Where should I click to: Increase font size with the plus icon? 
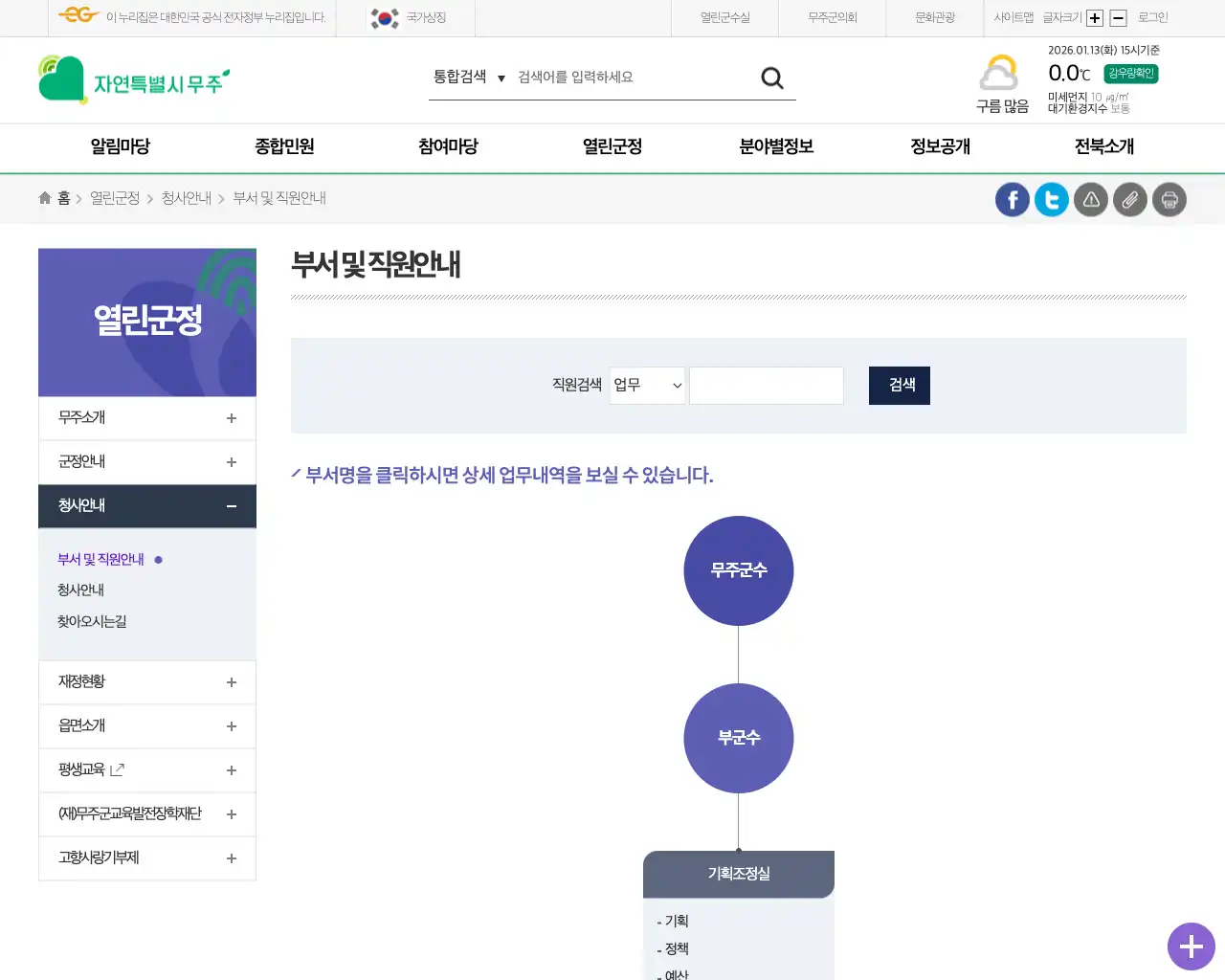pyautogui.click(x=1097, y=17)
